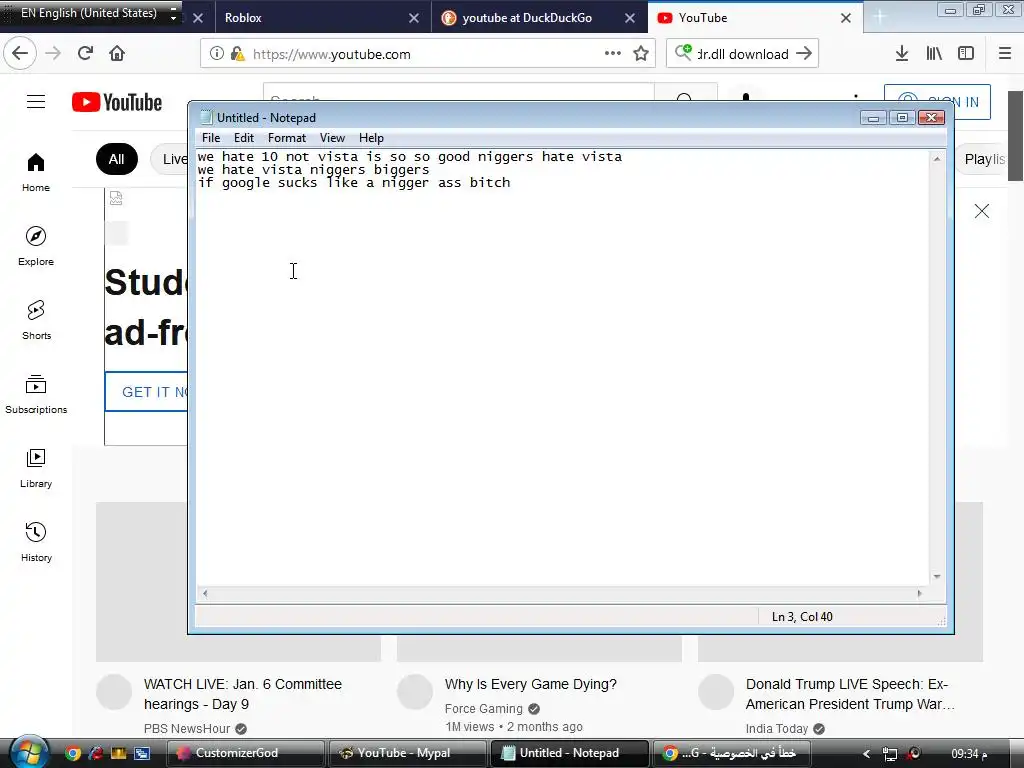1024x768 pixels.
Task: Open the Format menu in Notepad
Action: (287, 138)
